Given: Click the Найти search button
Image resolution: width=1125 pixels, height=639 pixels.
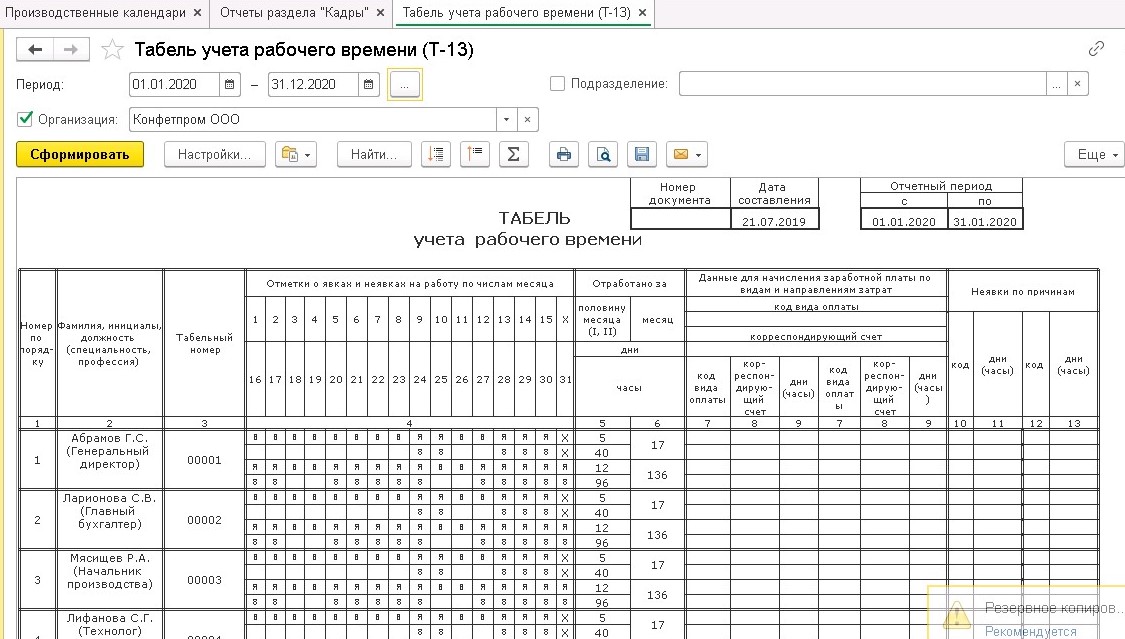Looking at the screenshot, I should (374, 154).
